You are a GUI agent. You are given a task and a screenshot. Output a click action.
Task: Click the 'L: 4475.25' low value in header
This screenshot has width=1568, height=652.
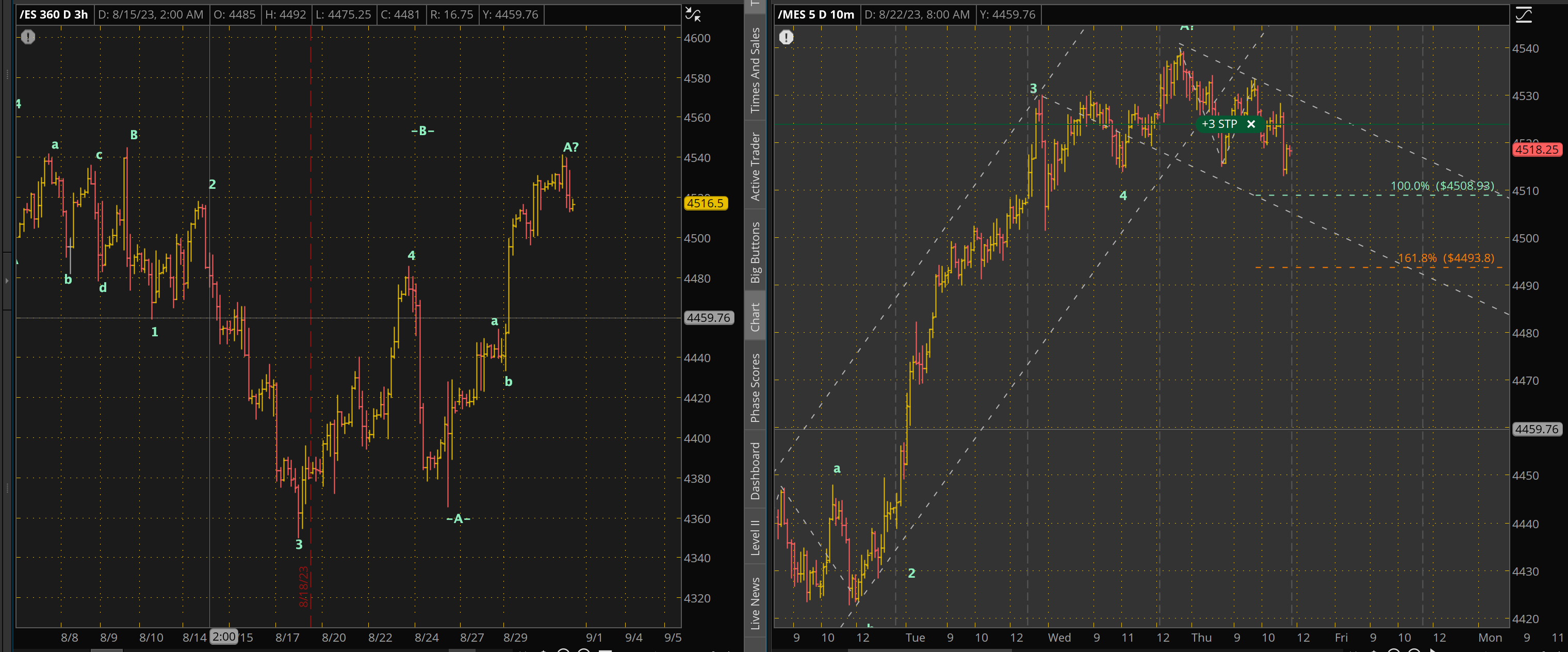point(344,14)
